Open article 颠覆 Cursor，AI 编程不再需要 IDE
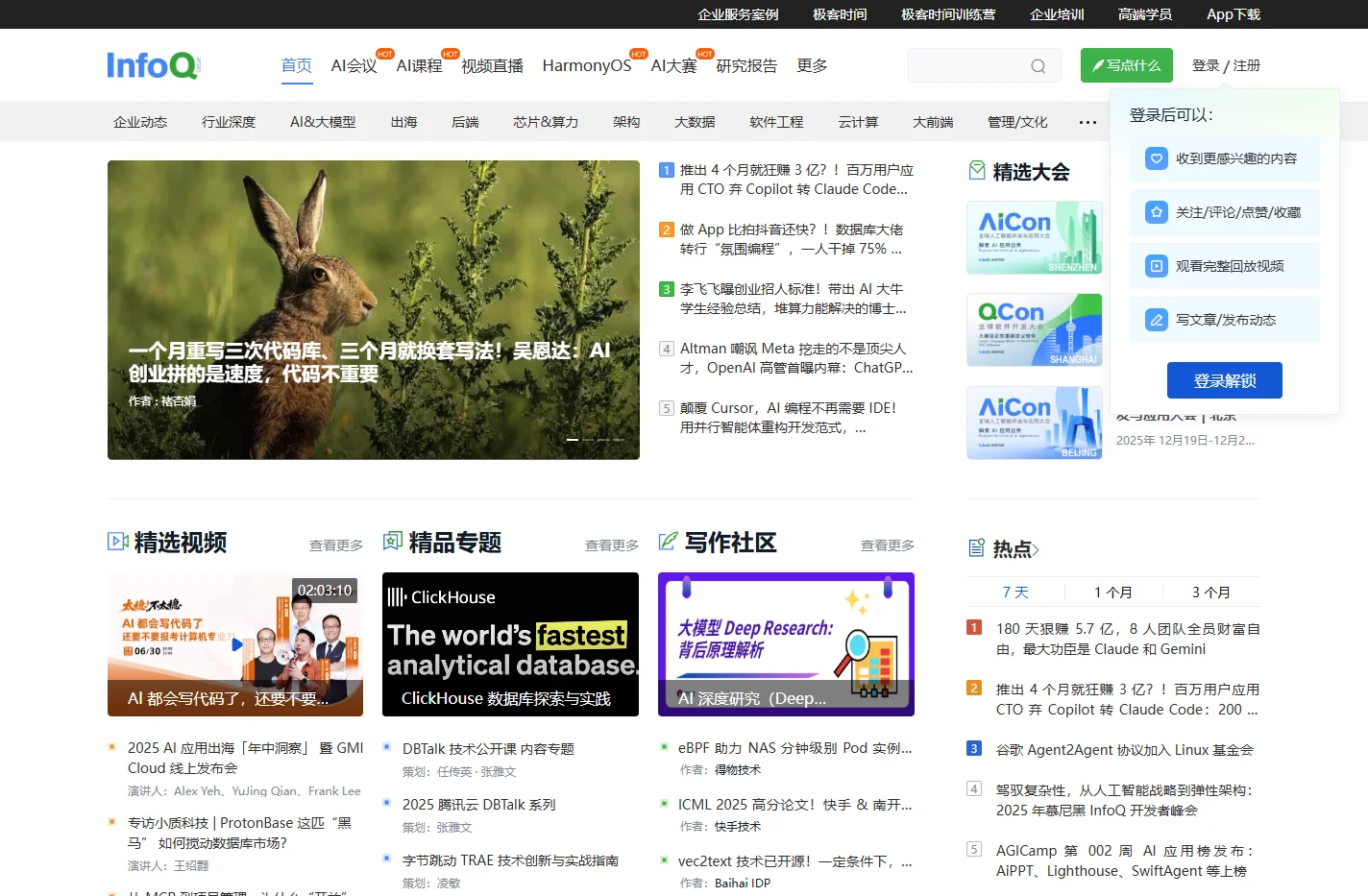Viewport: 1368px width, 896px height. tap(788, 418)
